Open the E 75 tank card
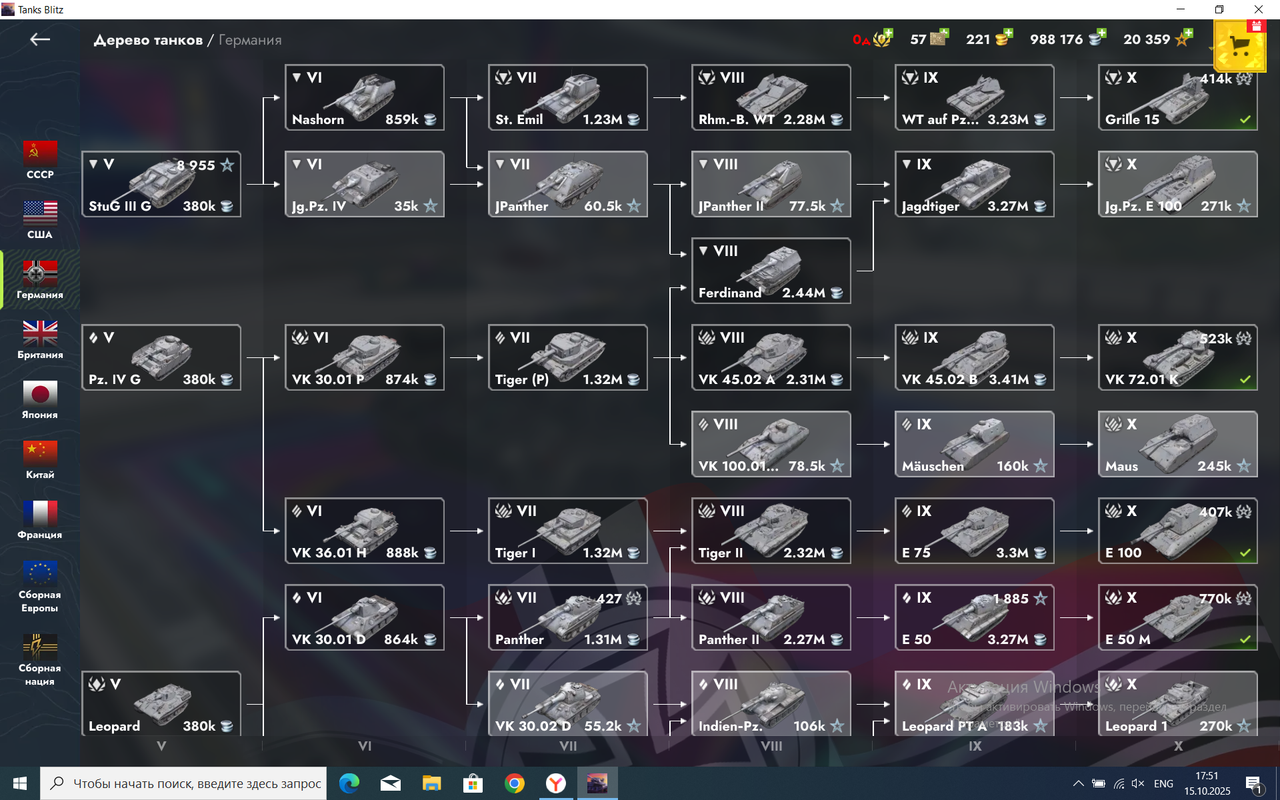Viewport: 1280px width, 800px height. (x=974, y=531)
